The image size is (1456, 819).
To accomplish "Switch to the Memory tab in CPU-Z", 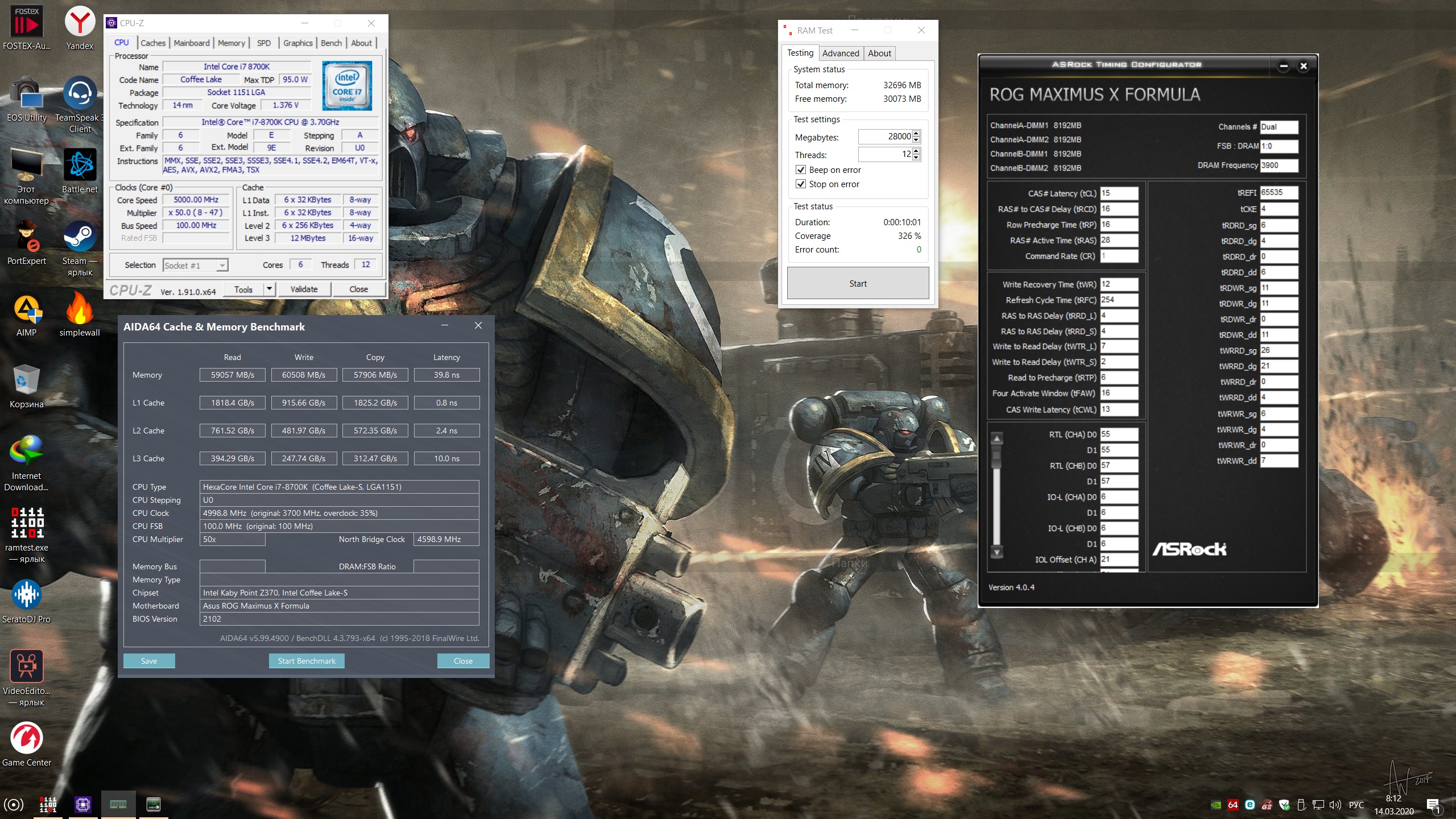I will point(231,43).
